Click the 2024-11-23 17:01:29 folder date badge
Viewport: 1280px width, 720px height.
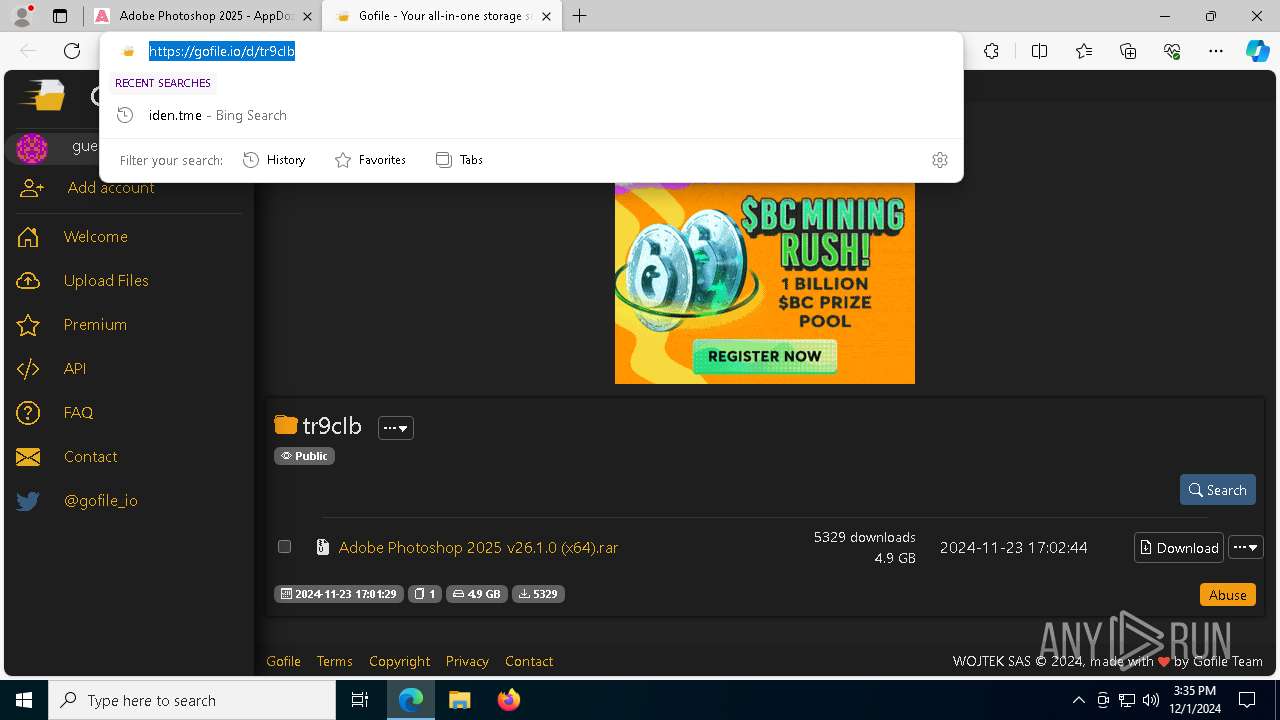pyautogui.click(x=339, y=594)
